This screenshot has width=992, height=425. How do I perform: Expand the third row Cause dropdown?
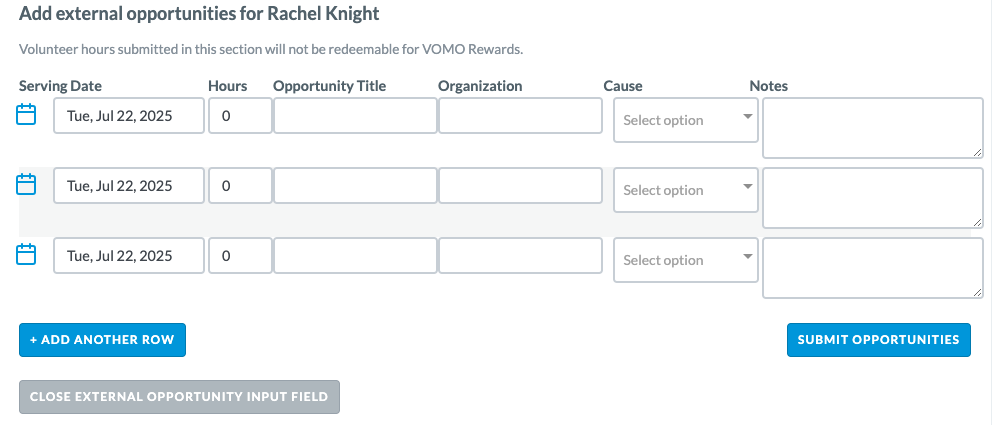(x=686, y=260)
